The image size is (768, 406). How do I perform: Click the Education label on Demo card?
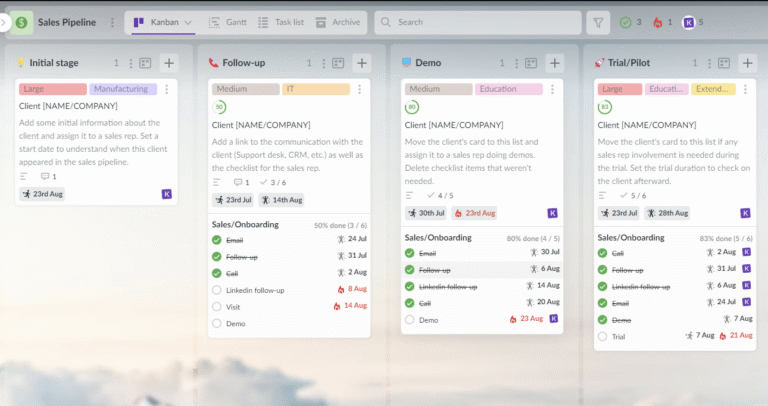509,89
